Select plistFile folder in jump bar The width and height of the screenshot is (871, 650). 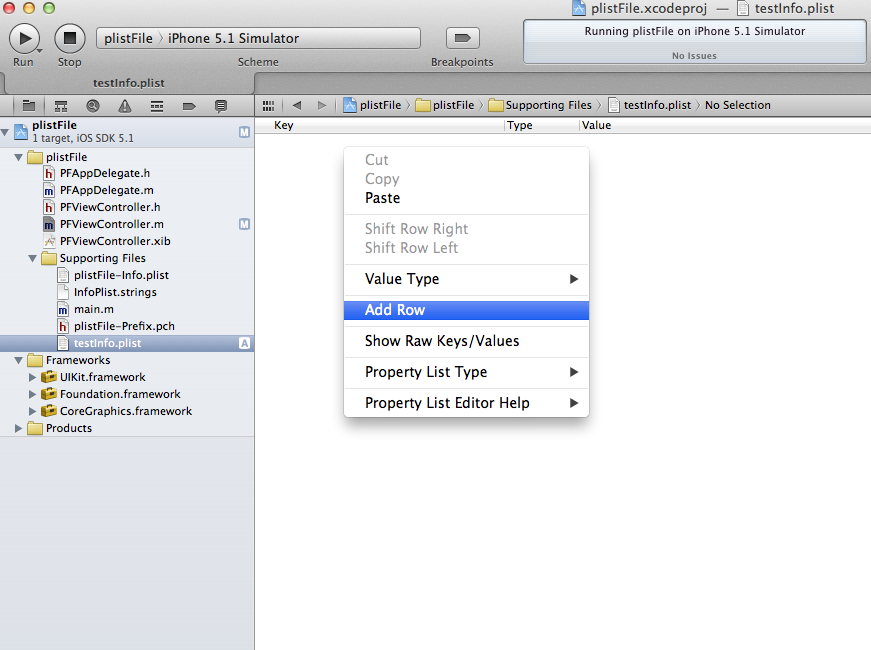click(x=445, y=105)
